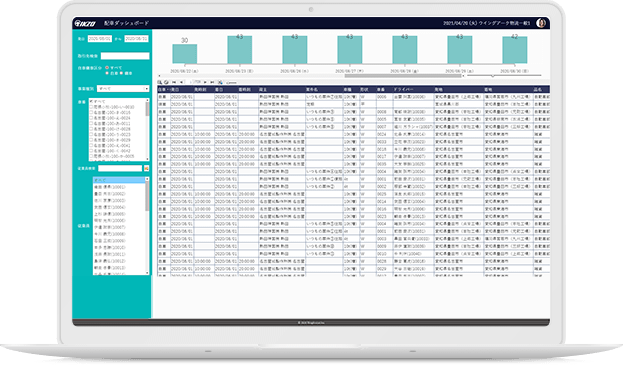Open the user avatar in header

pos(541,23)
